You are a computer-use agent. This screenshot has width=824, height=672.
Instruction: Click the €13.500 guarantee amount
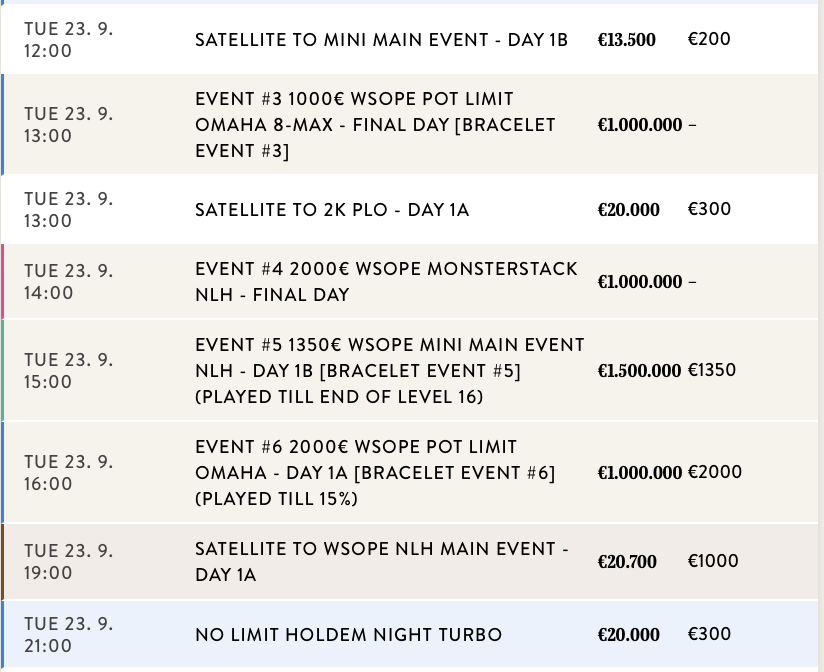626,40
